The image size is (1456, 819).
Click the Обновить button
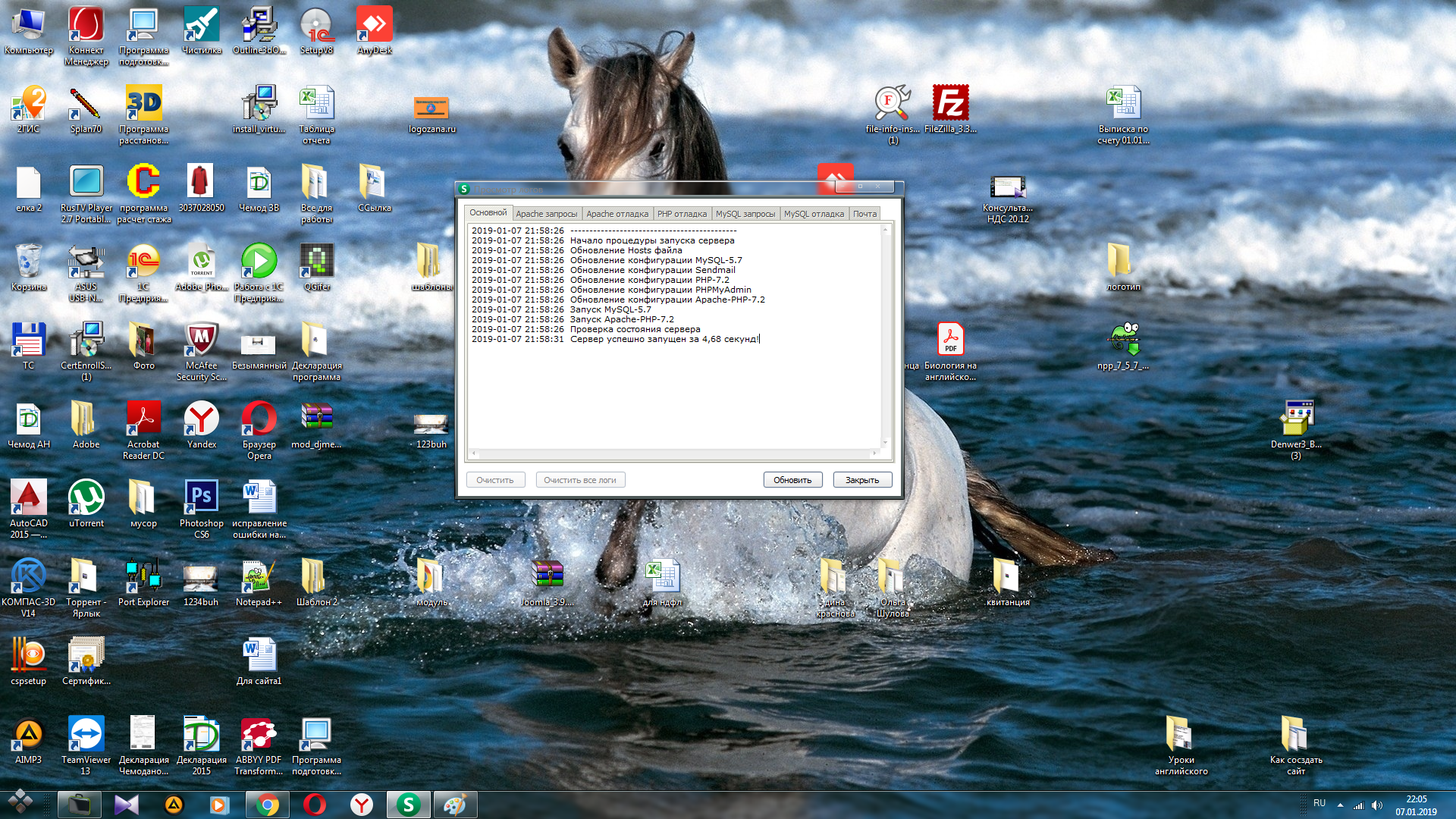792,480
